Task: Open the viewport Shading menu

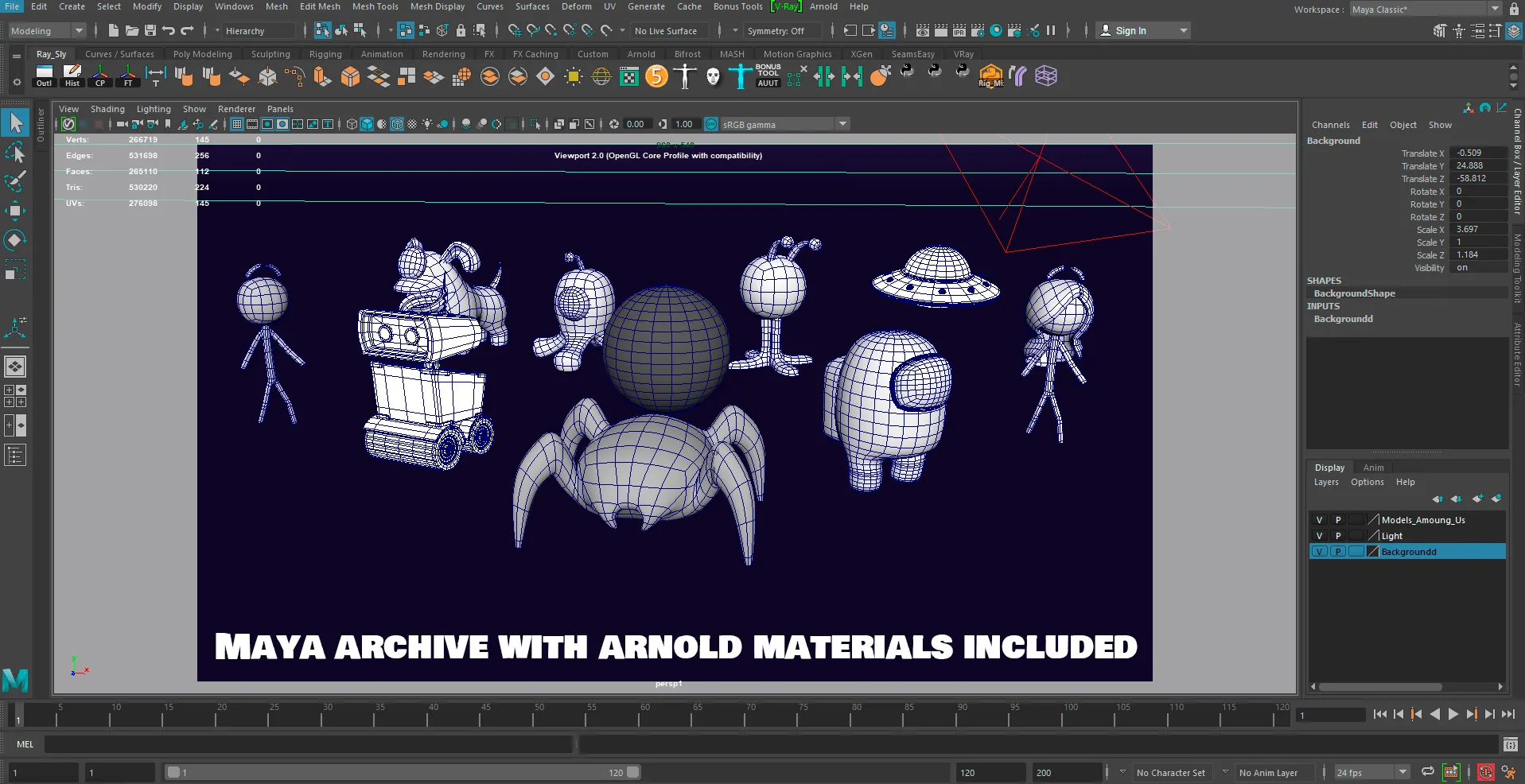Action: pyautogui.click(x=107, y=109)
